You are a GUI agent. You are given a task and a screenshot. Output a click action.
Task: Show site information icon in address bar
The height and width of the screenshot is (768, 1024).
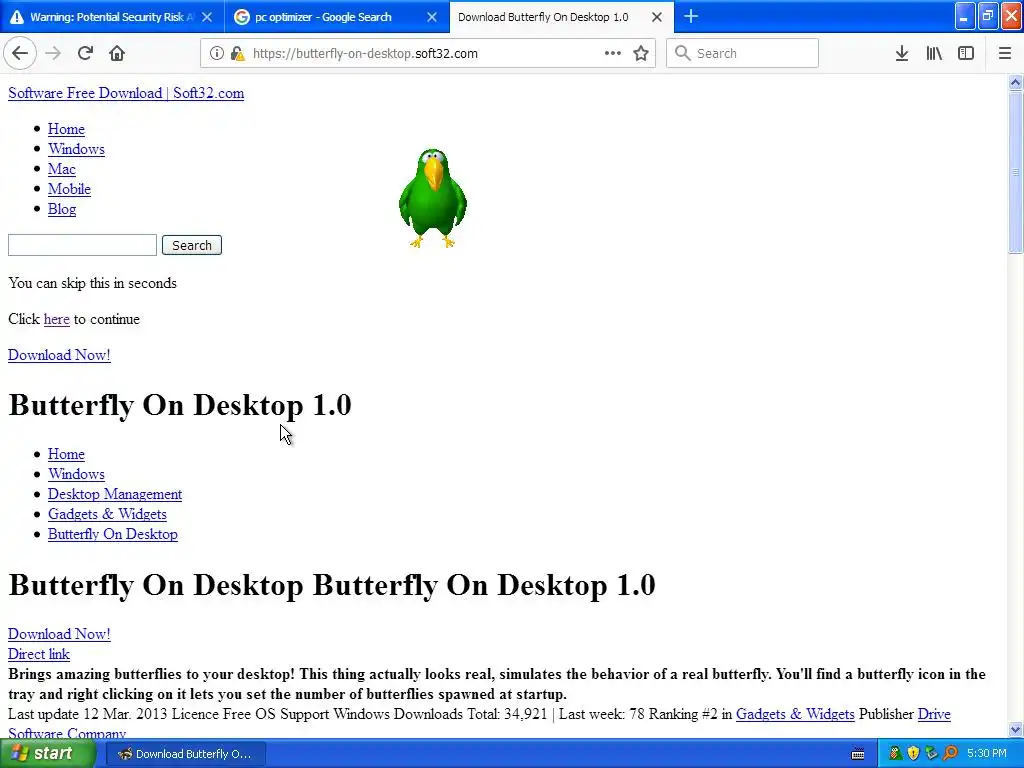[x=216, y=54]
